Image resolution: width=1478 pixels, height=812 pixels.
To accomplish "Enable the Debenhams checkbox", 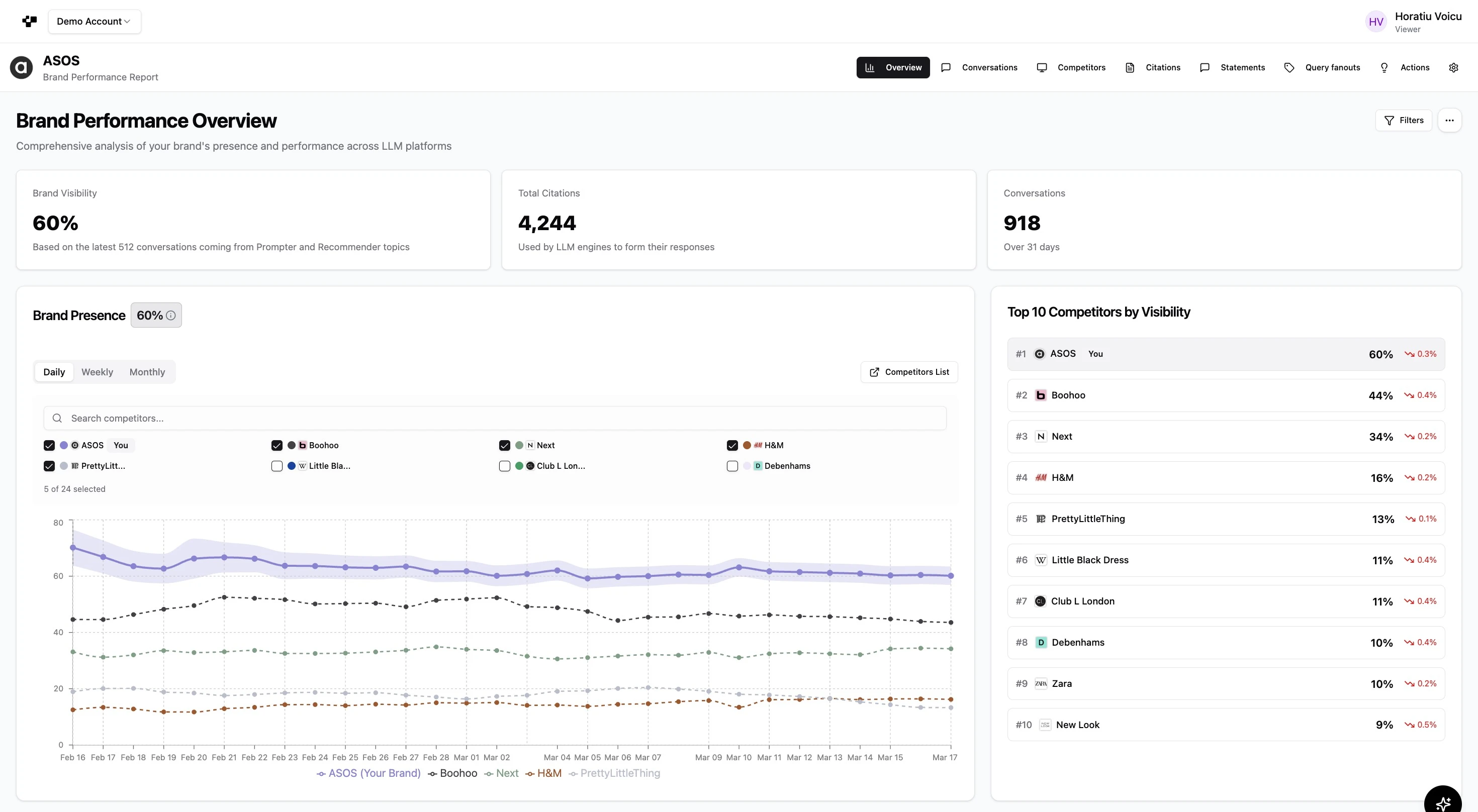I will pyautogui.click(x=732, y=466).
